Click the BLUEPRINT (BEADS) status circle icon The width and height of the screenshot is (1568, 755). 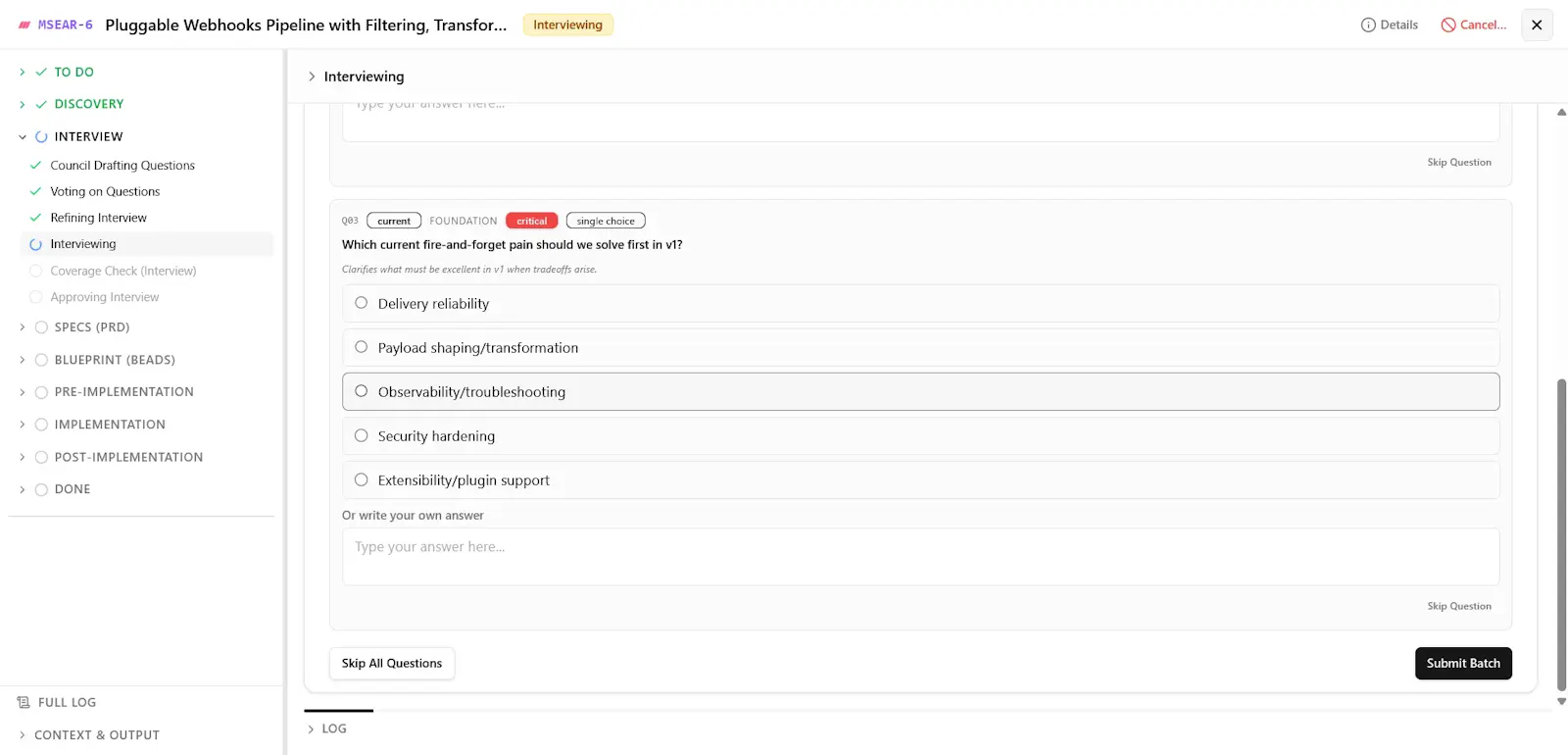(41, 360)
